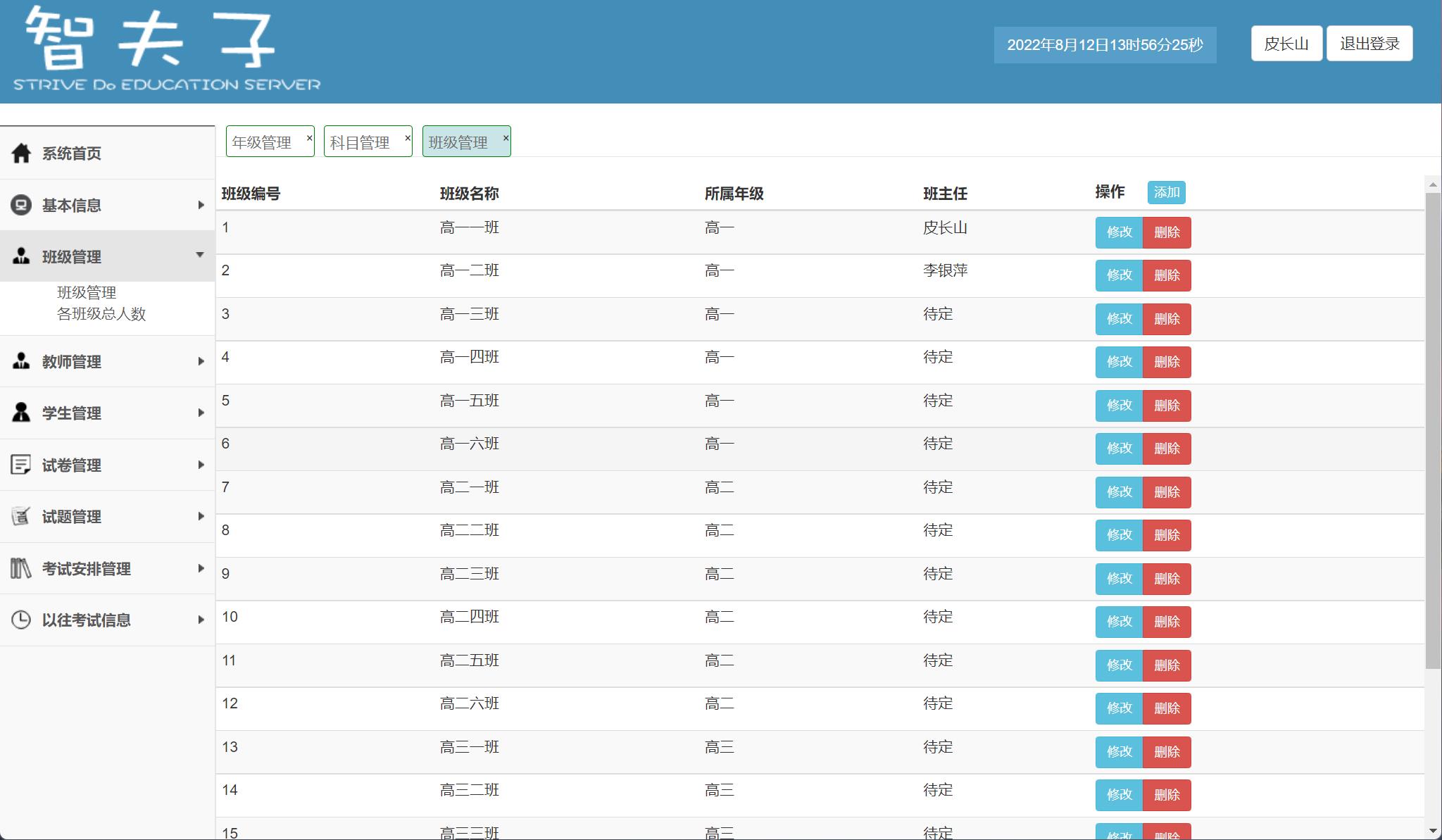Click 退出登录 to log out
This screenshot has height=840, width=1442.
tap(1369, 43)
